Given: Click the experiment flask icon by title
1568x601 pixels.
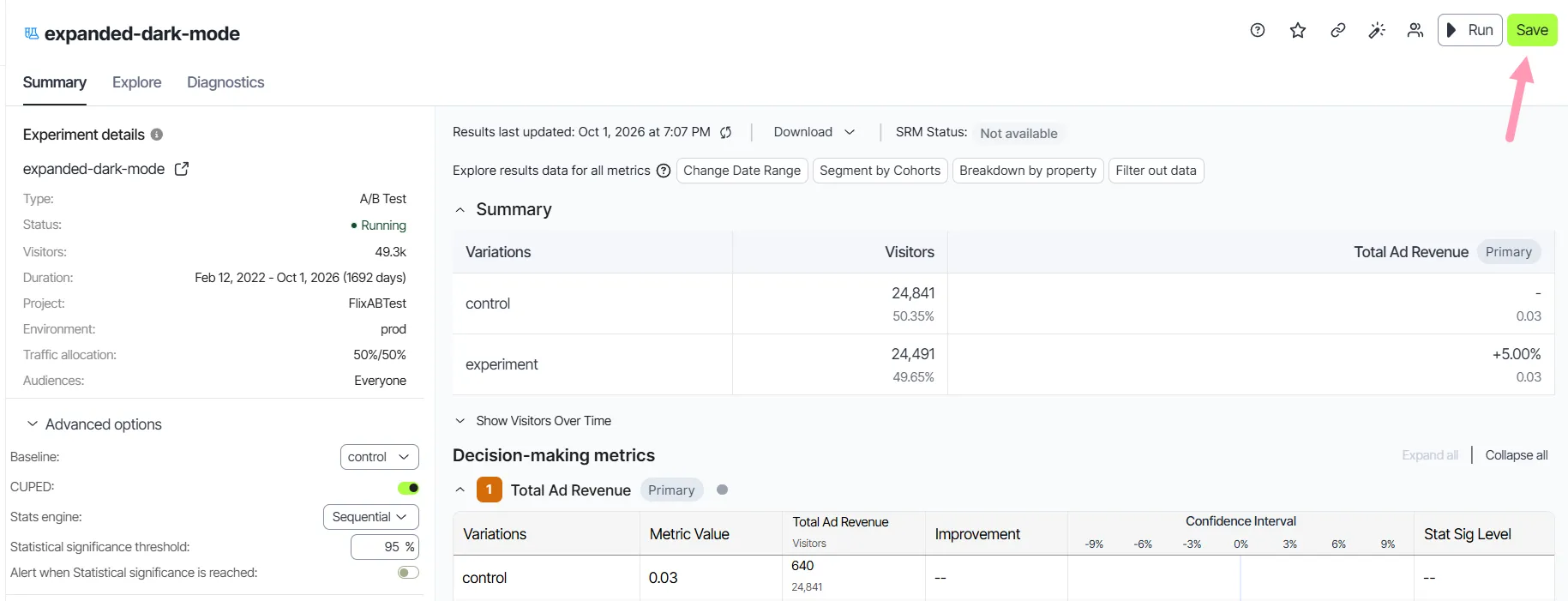Looking at the screenshot, I should [32, 33].
